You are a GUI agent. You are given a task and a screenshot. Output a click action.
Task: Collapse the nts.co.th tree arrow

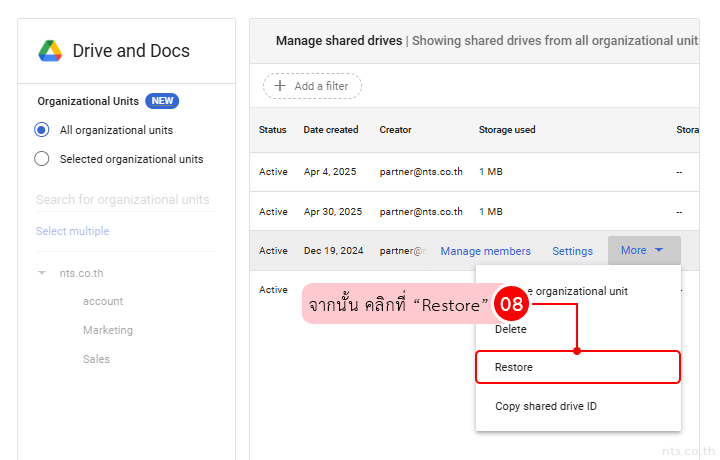[x=42, y=273]
